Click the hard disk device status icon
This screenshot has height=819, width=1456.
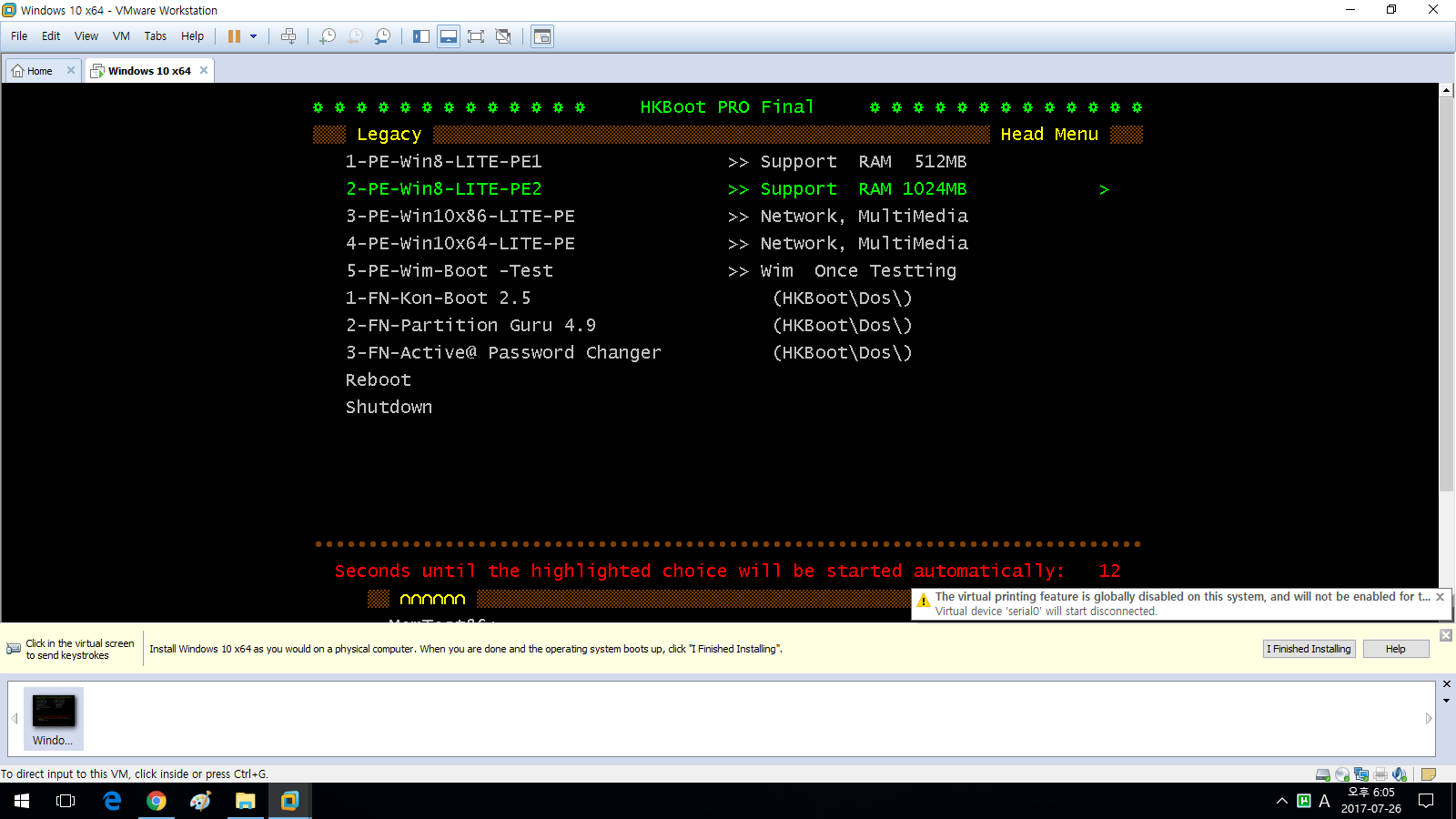(x=1323, y=774)
